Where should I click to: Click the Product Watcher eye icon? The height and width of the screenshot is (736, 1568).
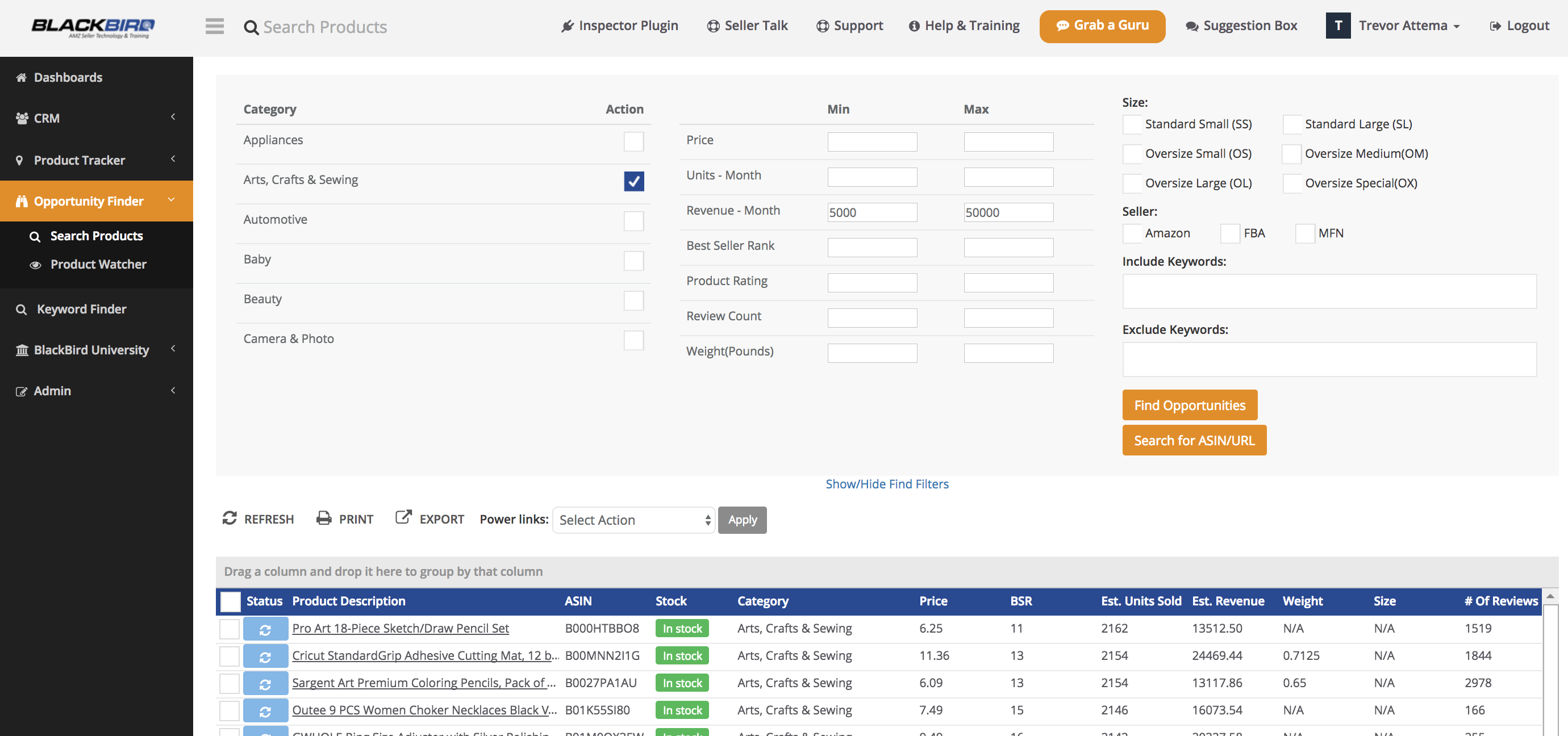pyautogui.click(x=35, y=265)
